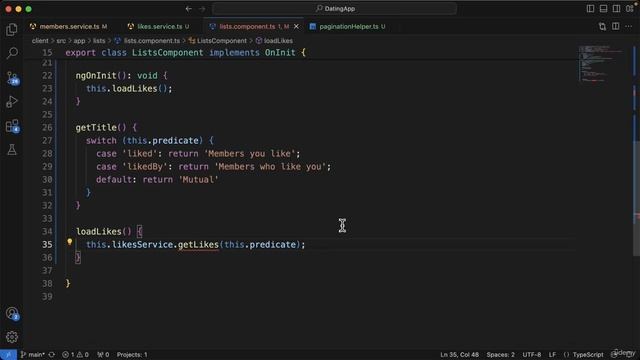Open problems errors and warnings indicator
This screenshot has width=640, height=360.
click(75, 355)
